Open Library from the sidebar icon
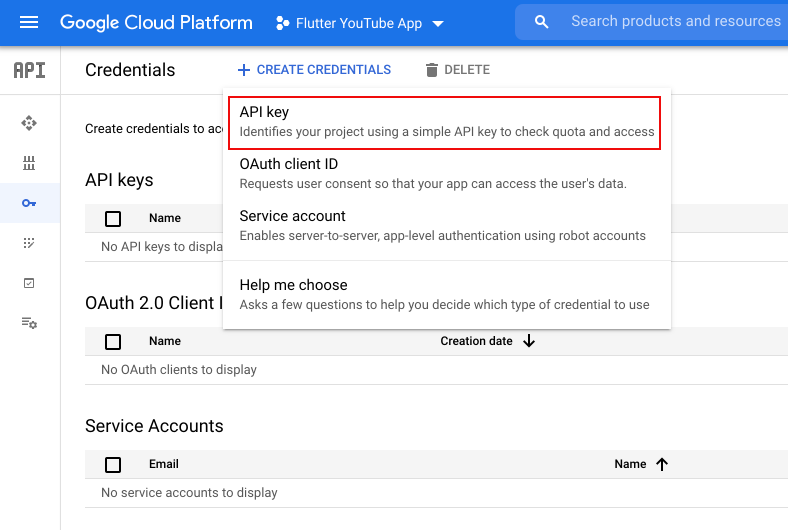788x530 pixels. [29, 163]
